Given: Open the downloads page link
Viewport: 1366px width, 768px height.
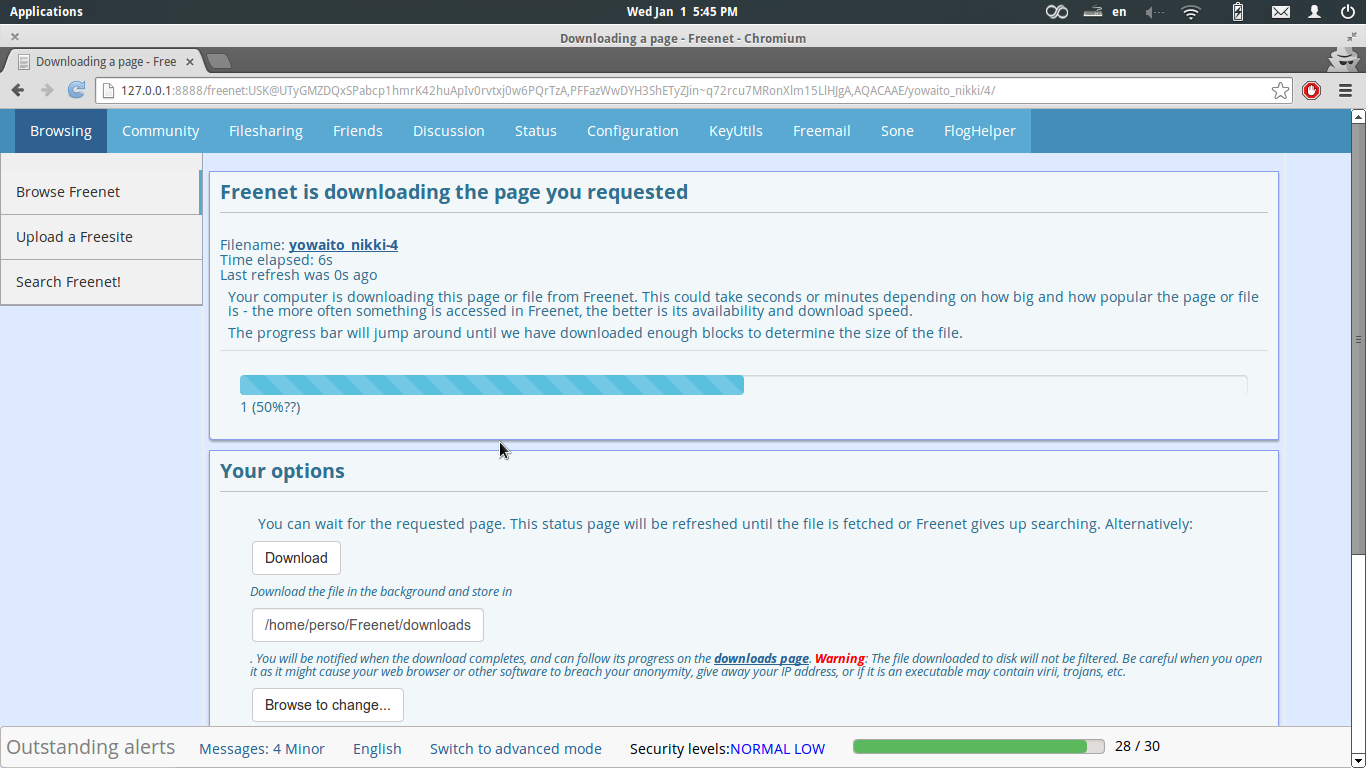Looking at the screenshot, I should [x=761, y=659].
